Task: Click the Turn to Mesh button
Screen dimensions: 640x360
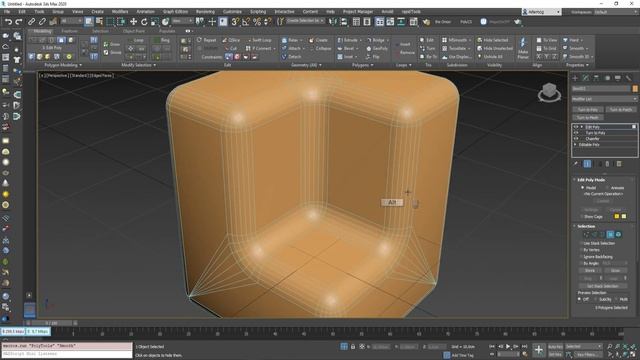Action: (x=588, y=117)
